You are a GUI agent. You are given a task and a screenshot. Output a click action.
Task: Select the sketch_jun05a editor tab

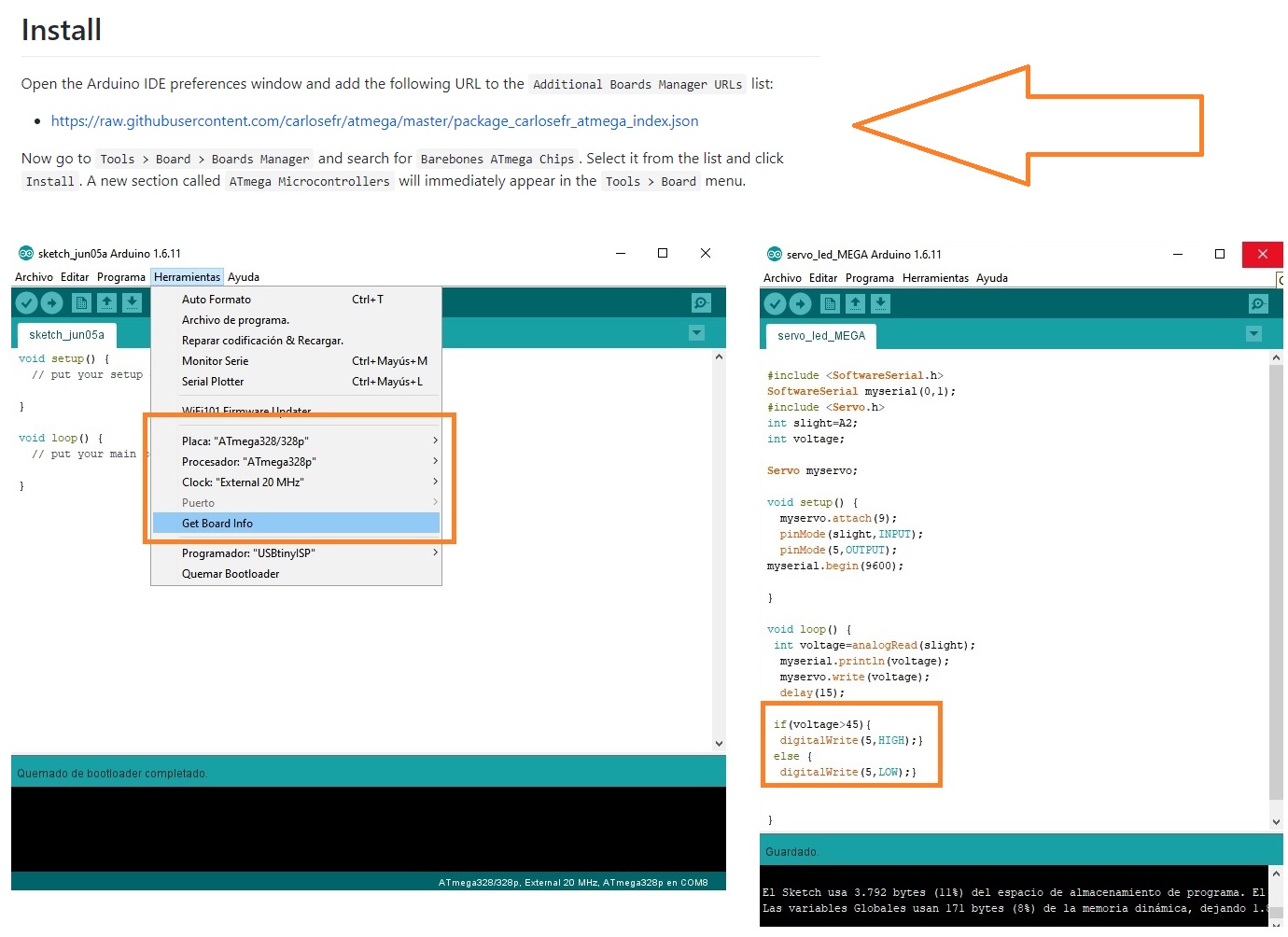[x=66, y=335]
